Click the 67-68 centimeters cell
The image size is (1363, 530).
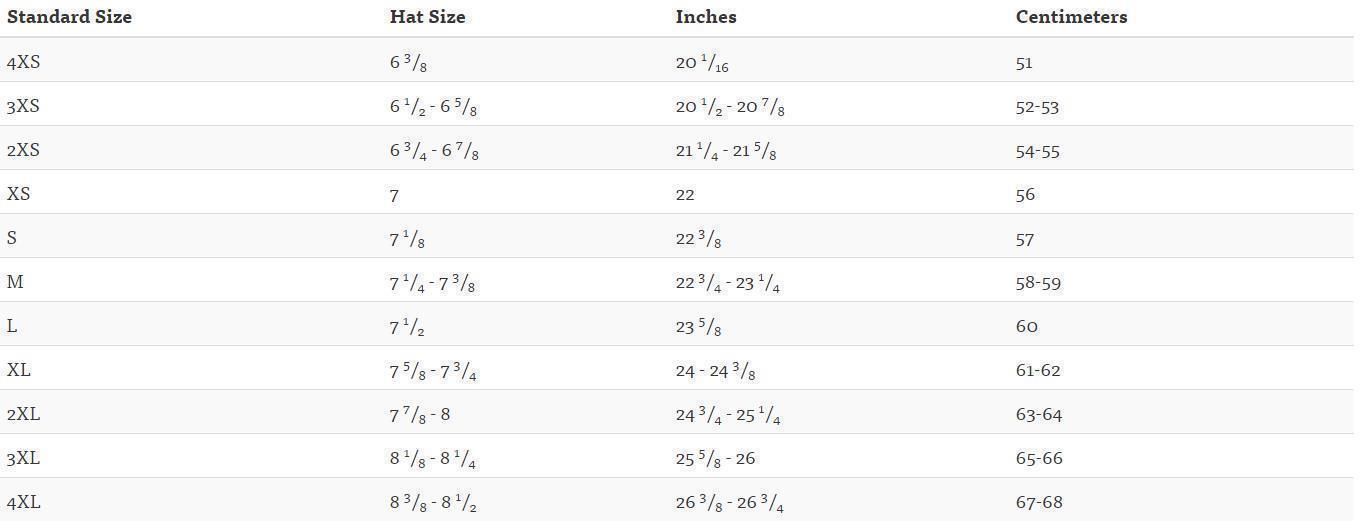(1039, 502)
